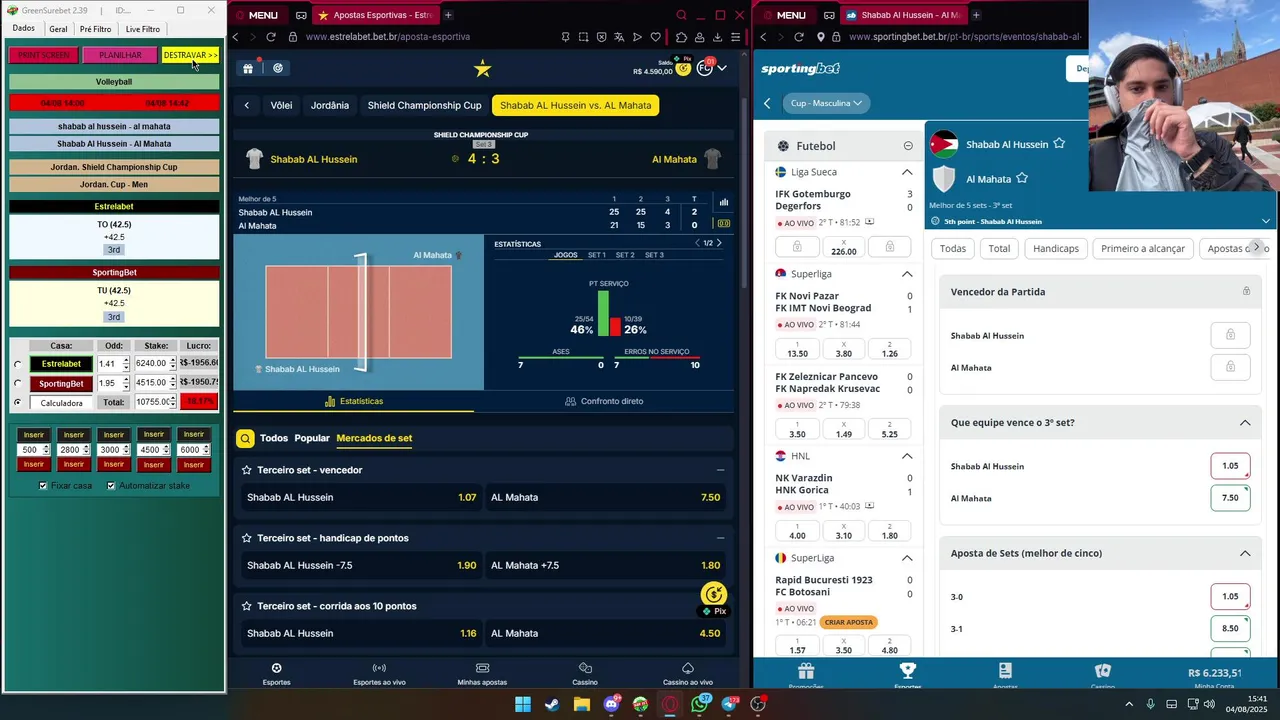Open Cassino in Estrelabet bottom navigation
The width and height of the screenshot is (1280, 720).
tap(585, 673)
